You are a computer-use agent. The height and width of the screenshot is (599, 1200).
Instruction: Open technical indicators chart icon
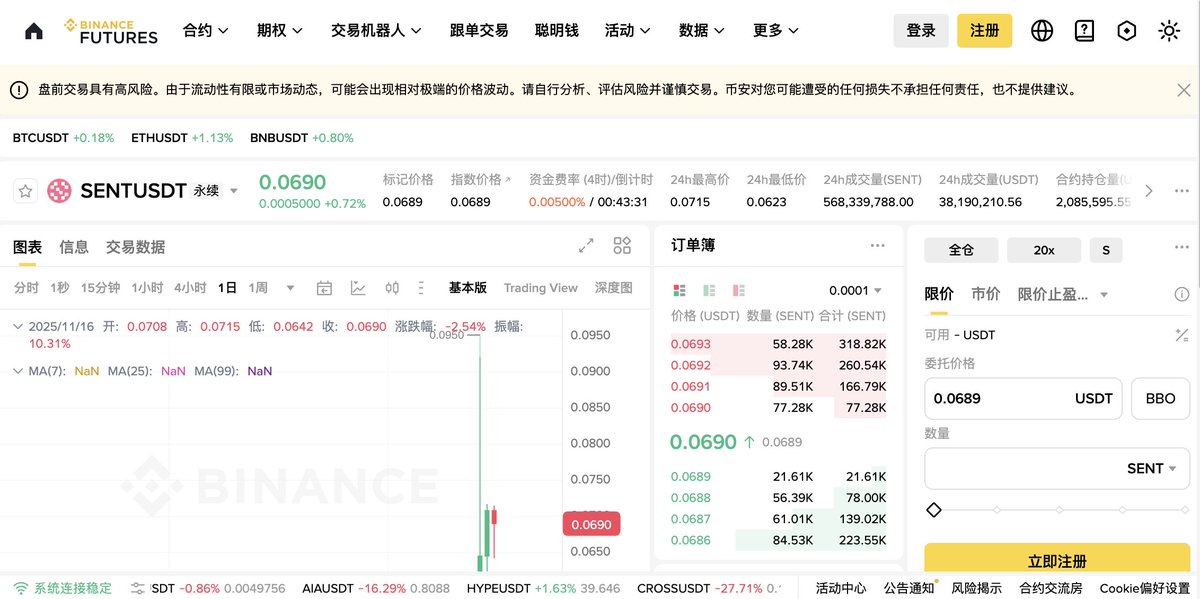(358, 288)
